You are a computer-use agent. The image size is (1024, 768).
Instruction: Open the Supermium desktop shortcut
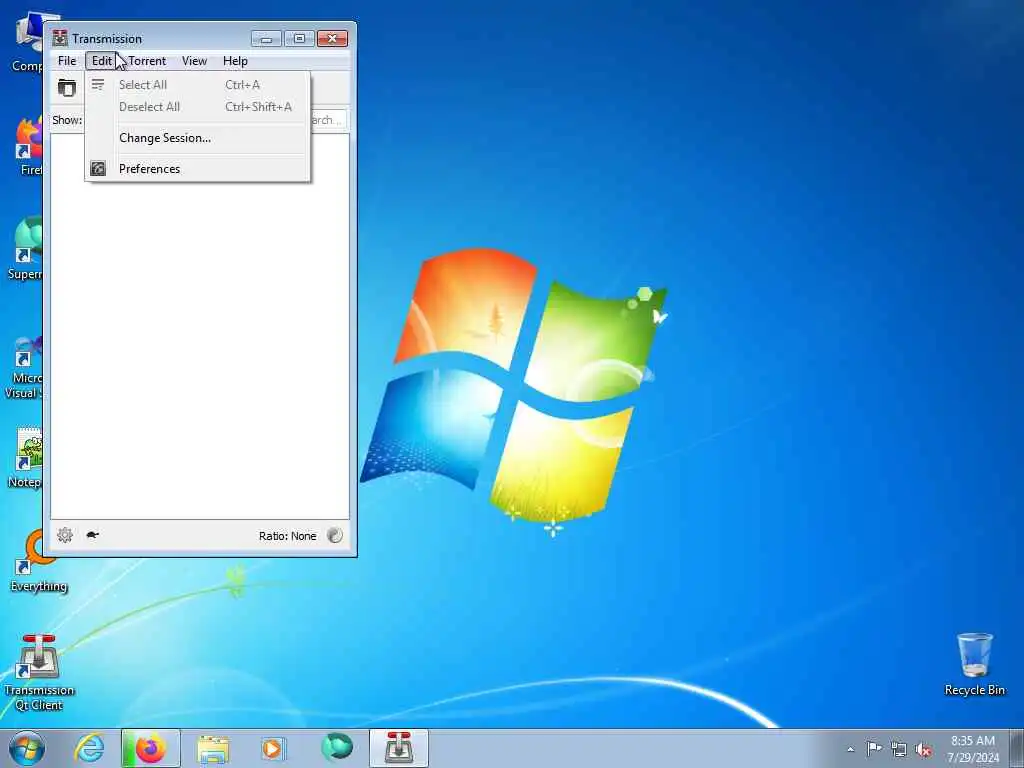coord(25,249)
